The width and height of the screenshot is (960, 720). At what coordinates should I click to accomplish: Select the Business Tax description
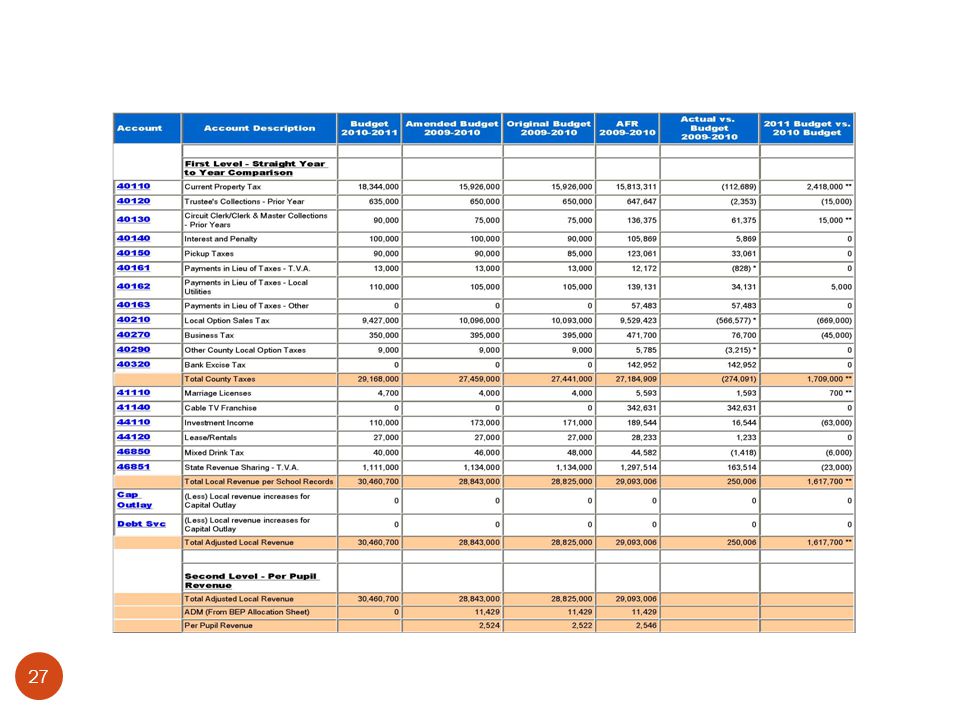coord(209,336)
